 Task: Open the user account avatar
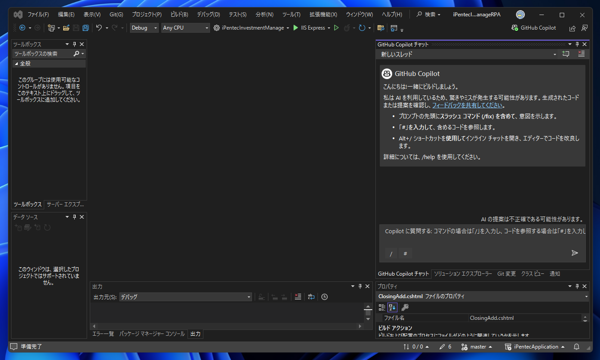(x=520, y=15)
